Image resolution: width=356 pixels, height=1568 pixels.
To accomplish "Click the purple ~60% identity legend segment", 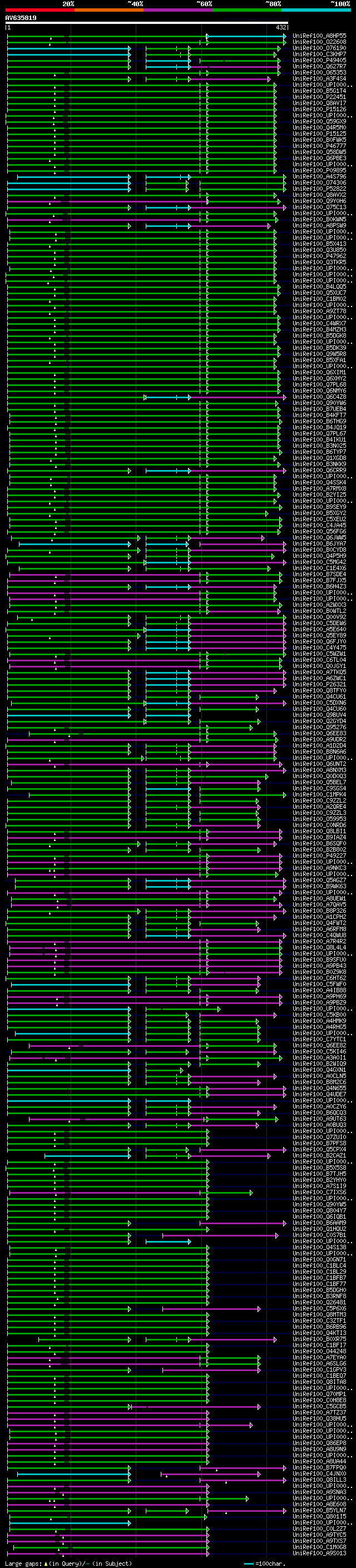I will click(x=177, y=10).
